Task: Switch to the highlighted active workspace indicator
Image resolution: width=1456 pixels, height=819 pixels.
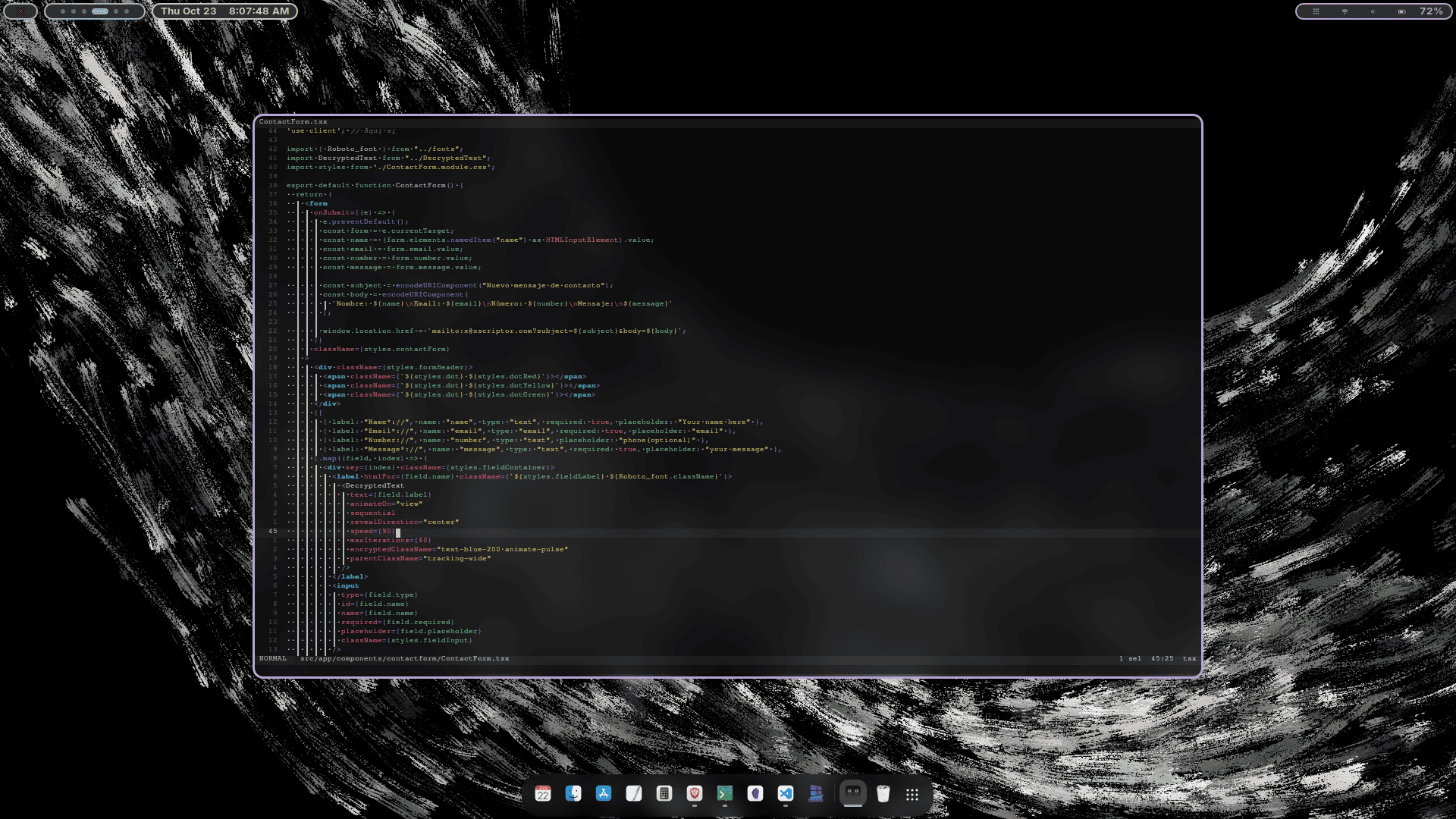Action: coord(100,11)
